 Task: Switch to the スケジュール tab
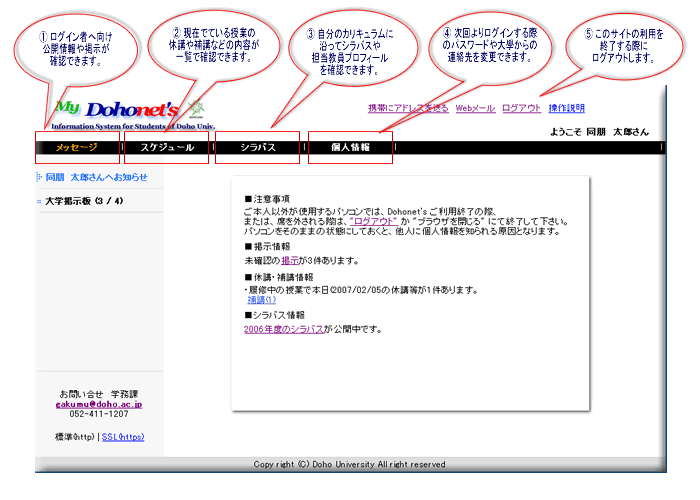coord(167,148)
